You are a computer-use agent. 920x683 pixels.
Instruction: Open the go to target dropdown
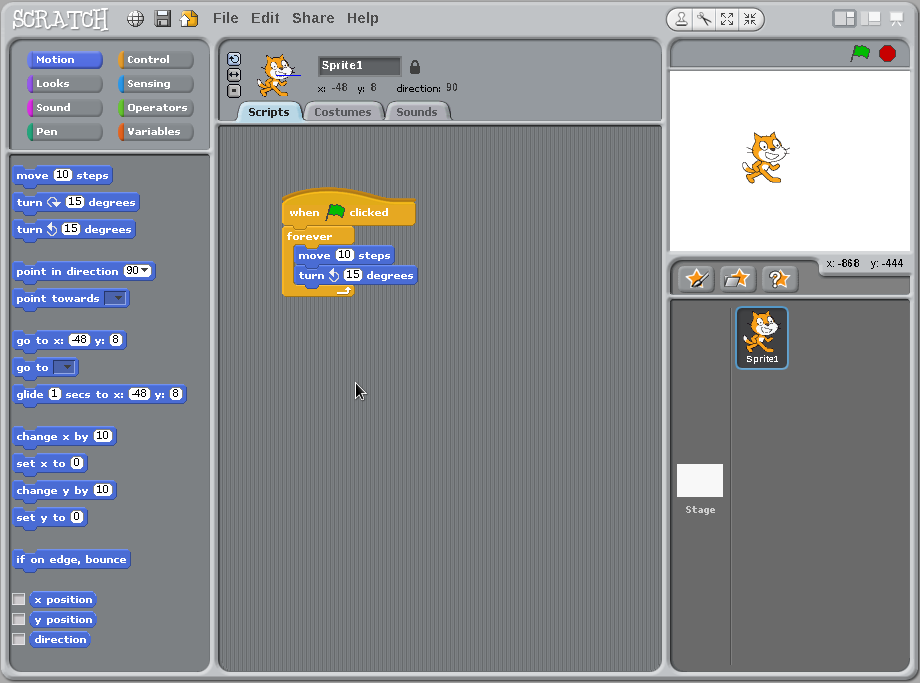click(65, 367)
